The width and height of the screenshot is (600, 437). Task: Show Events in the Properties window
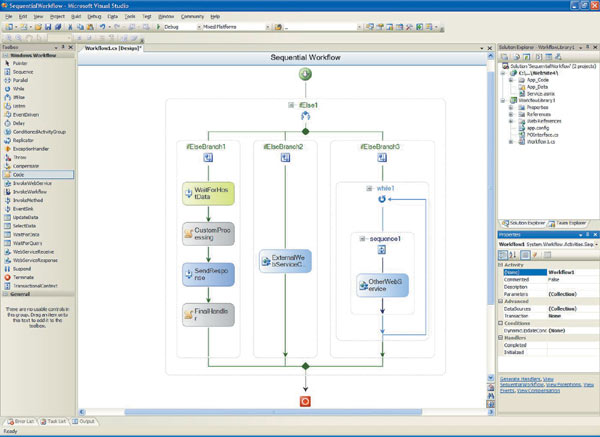click(x=535, y=254)
